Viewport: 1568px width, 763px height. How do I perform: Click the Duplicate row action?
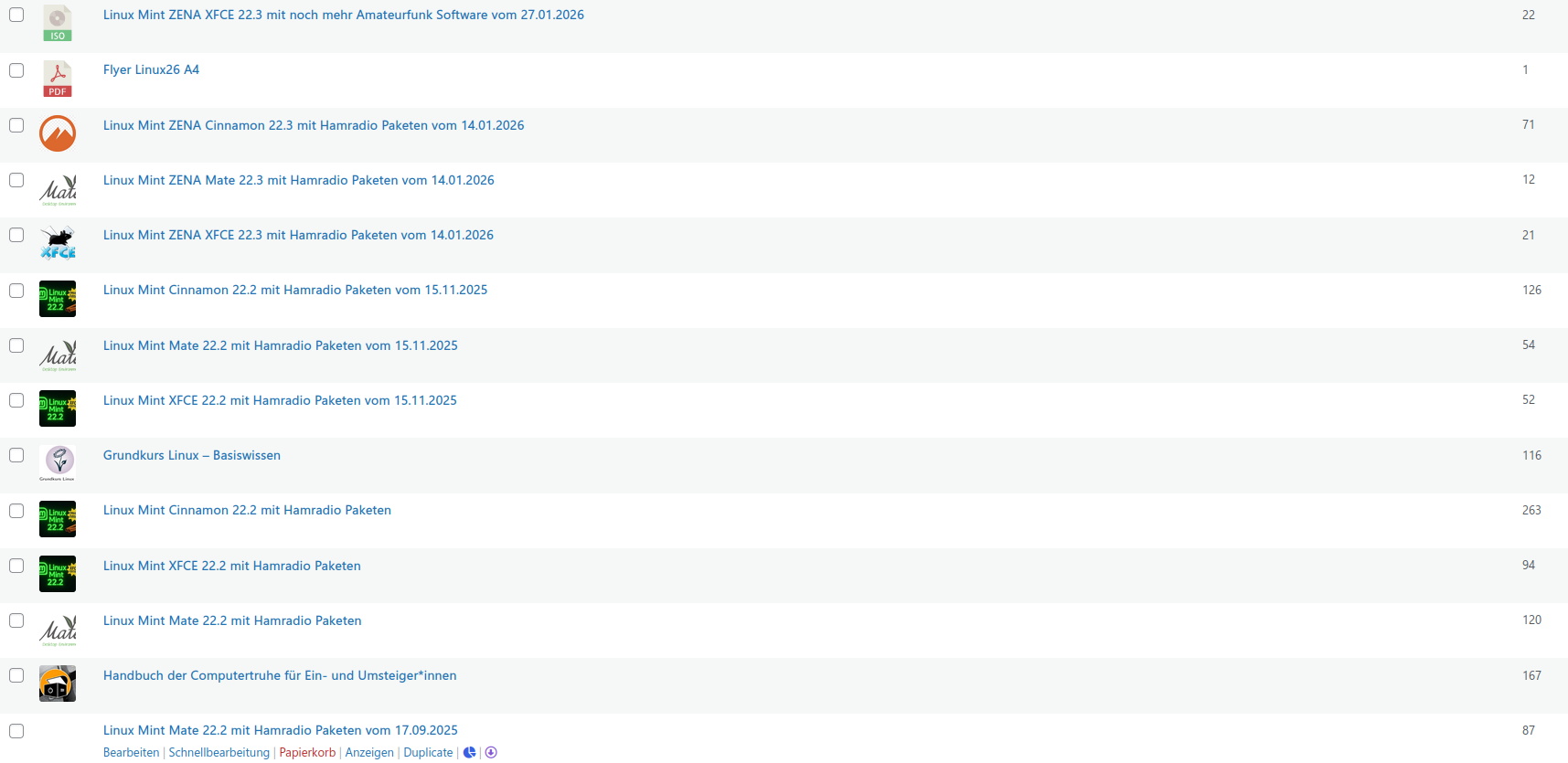(x=428, y=753)
